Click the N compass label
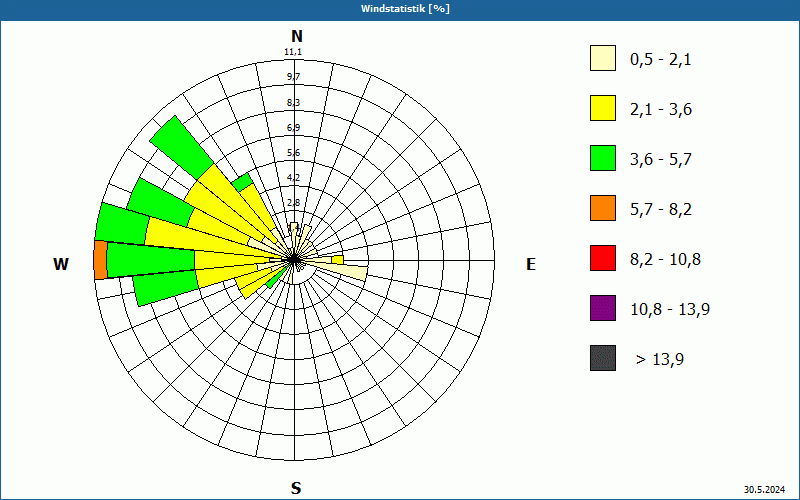Image resolution: width=800 pixels, height=500 pixels. tap(296, 36)
